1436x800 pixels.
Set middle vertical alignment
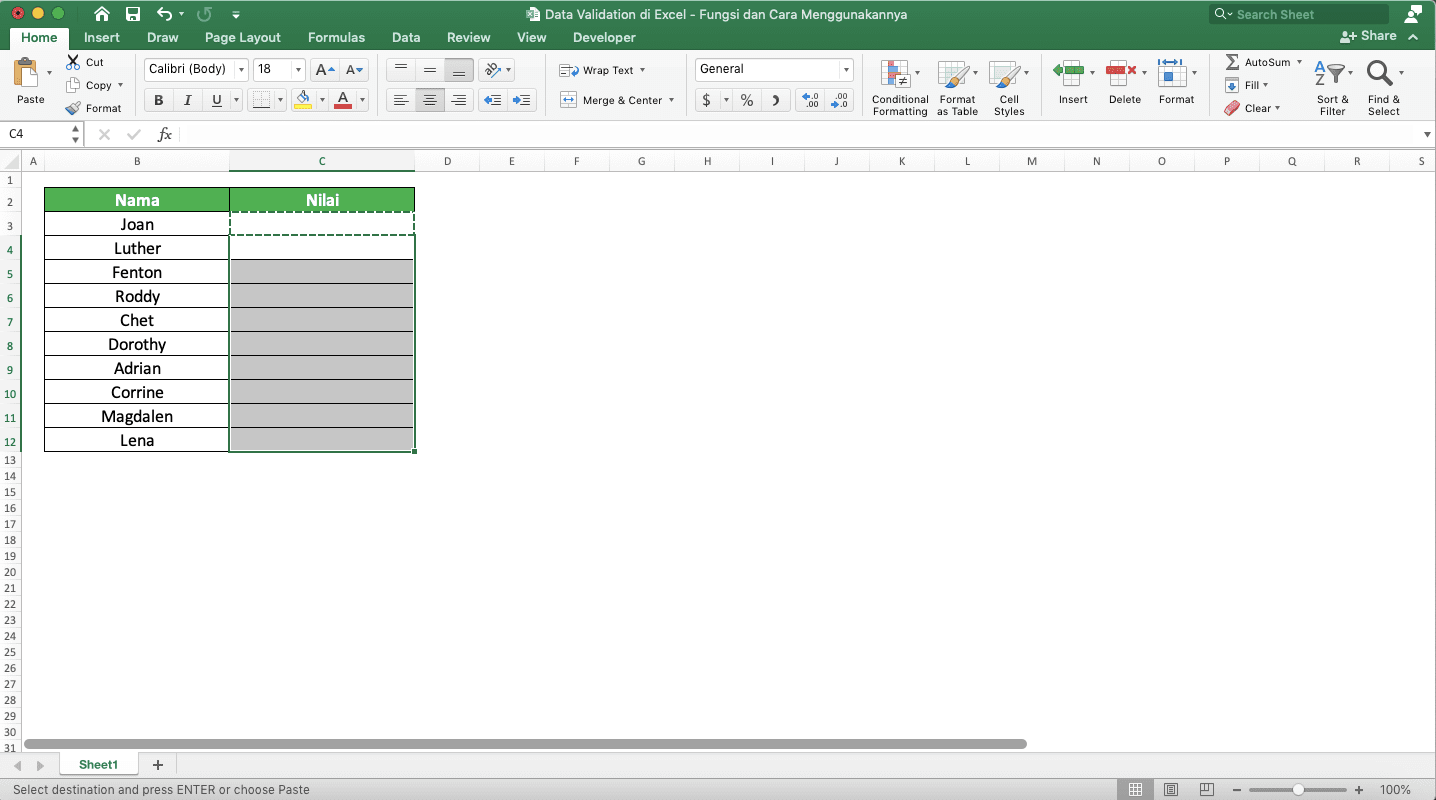430,70
